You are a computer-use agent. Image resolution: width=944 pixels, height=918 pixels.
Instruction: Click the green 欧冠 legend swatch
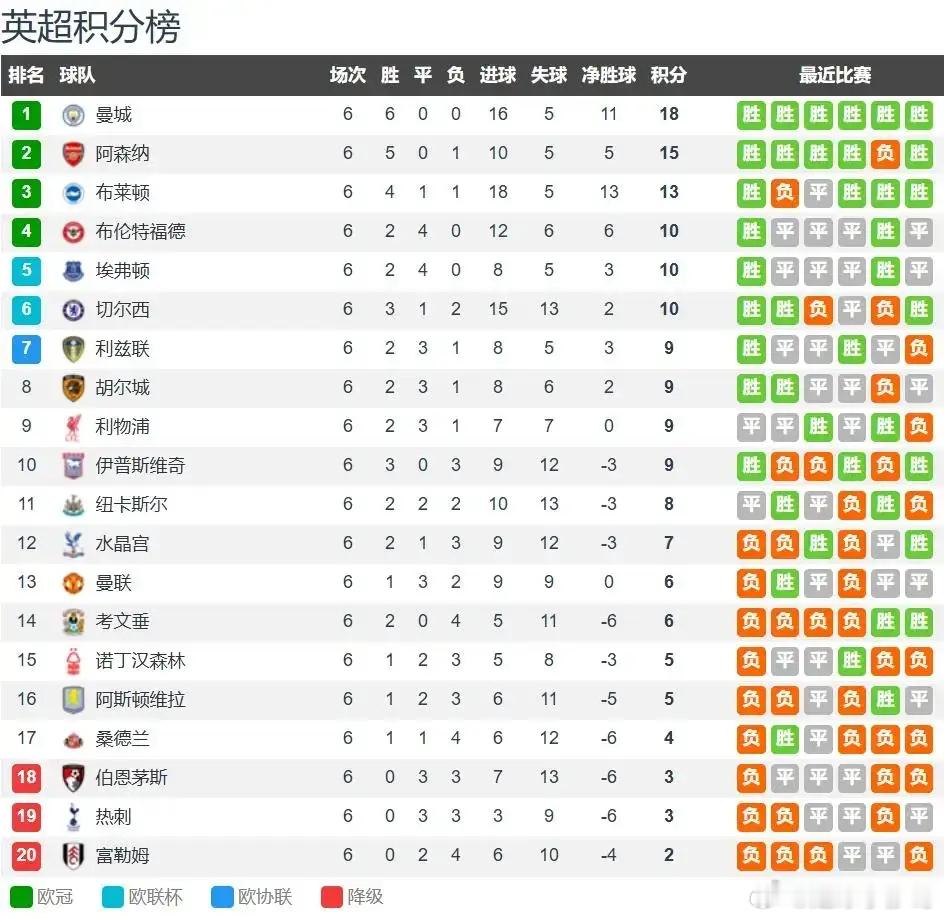point(21,896)
